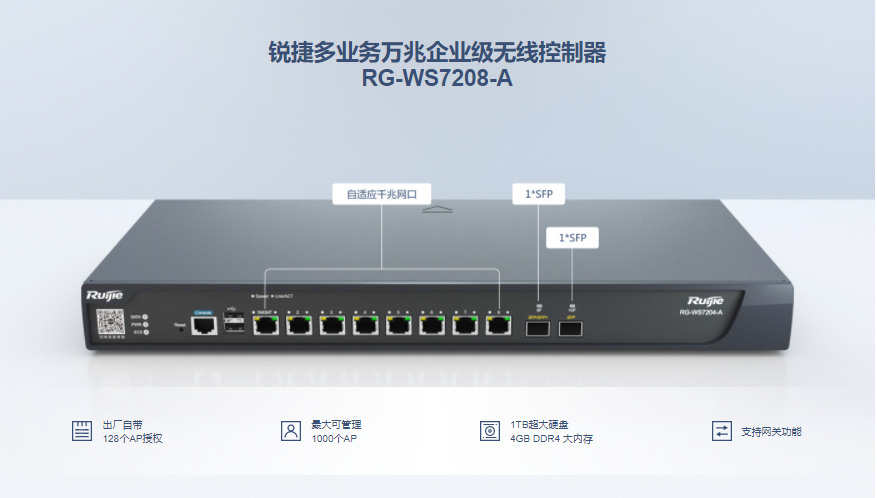Click the PWR status LED
This screenshot has height=498, width=877.
[145, 325]
